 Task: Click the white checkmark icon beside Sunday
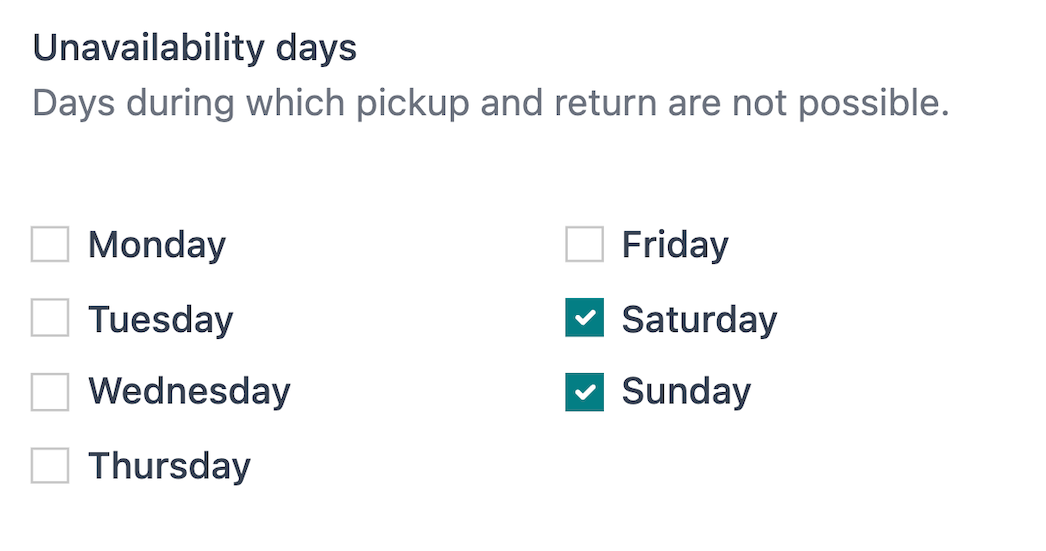(585, 393)
